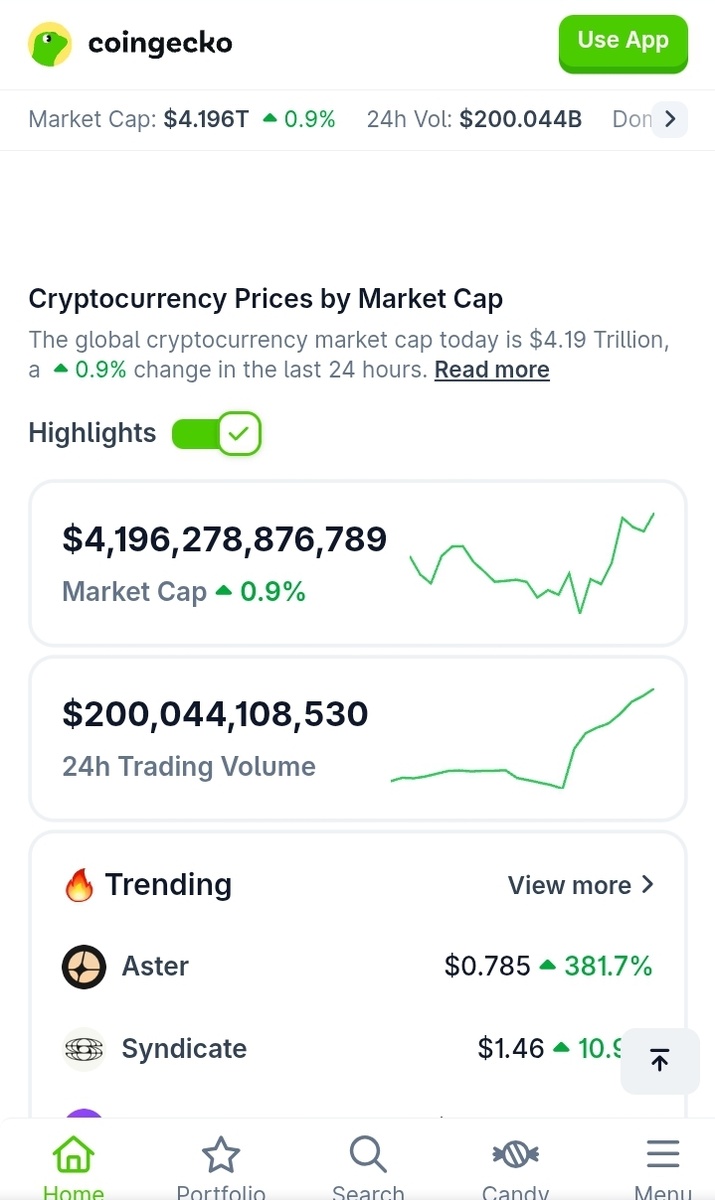The width and height of the screenshot is (715, 1200).
Task: Go to the Home tab icon
Action: [x=73, y=1157]
